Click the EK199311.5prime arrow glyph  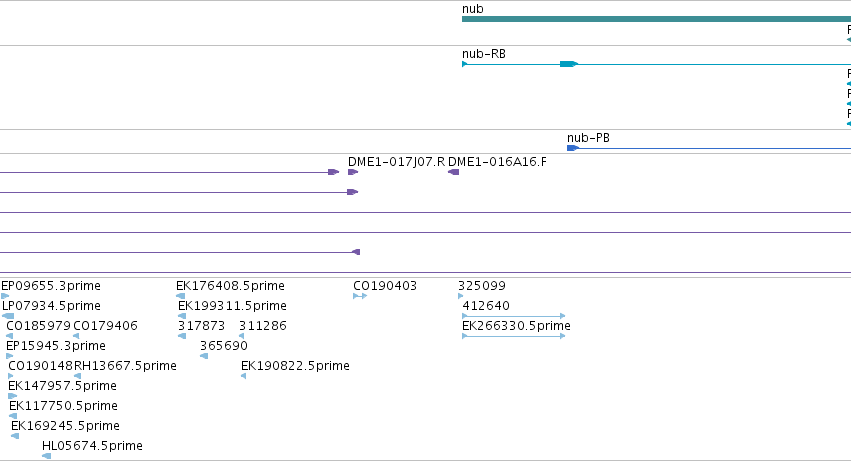182,316
